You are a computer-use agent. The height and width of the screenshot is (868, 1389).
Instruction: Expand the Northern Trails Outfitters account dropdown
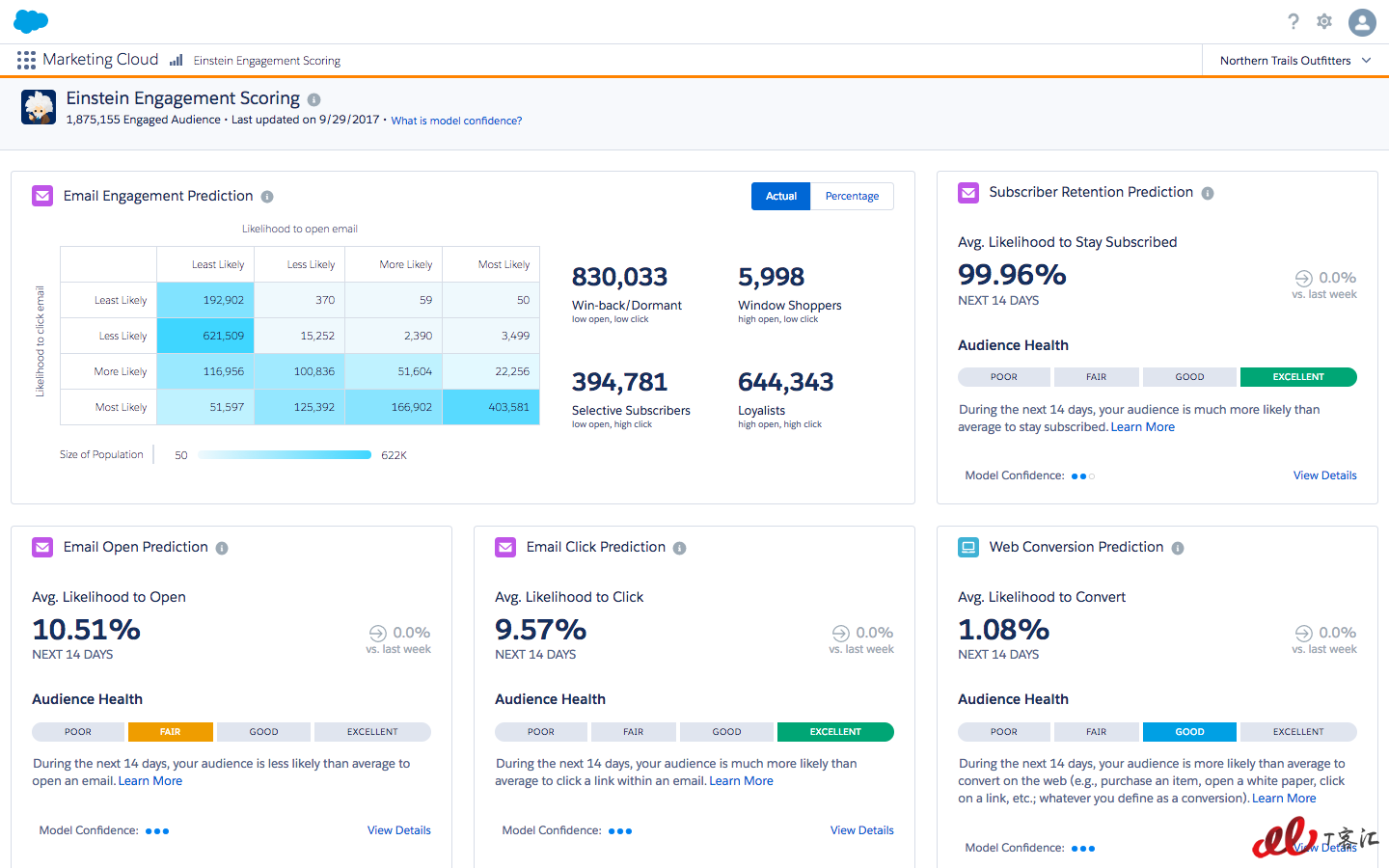1295,60
